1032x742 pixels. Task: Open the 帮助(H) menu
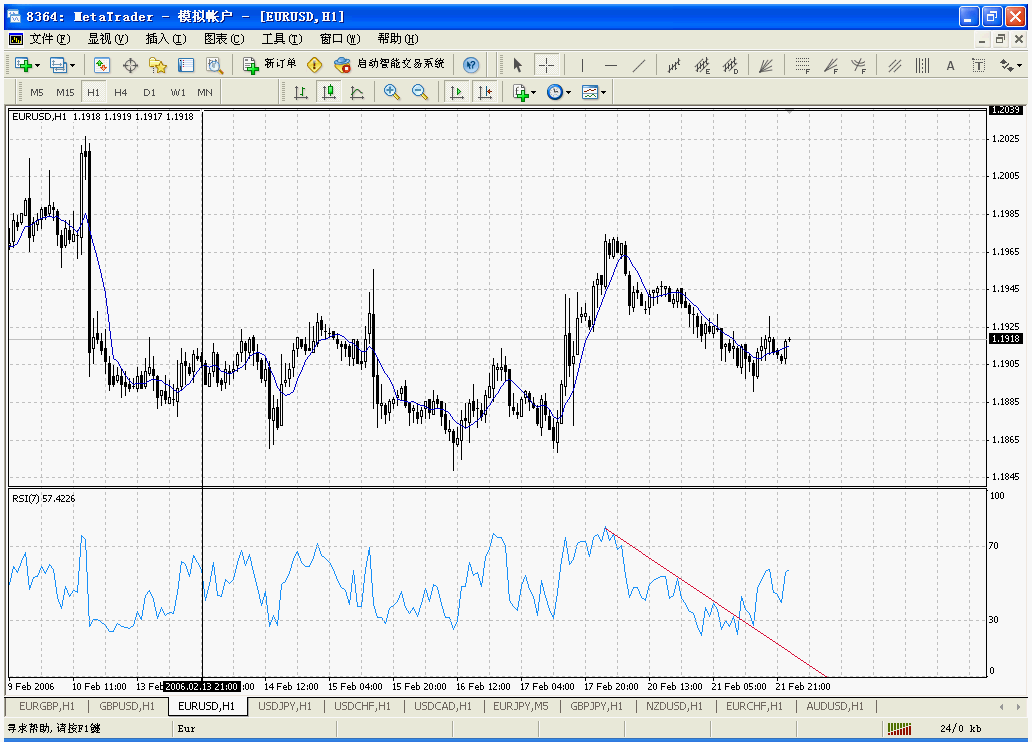(398, 40)
